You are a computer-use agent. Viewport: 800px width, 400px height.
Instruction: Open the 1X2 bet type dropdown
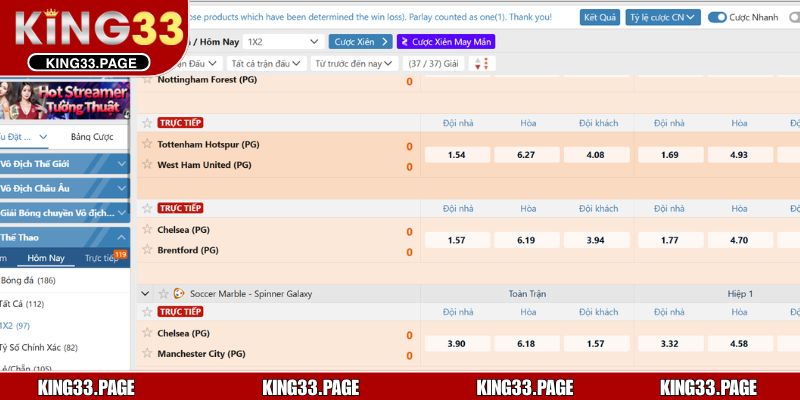[284, 42]
